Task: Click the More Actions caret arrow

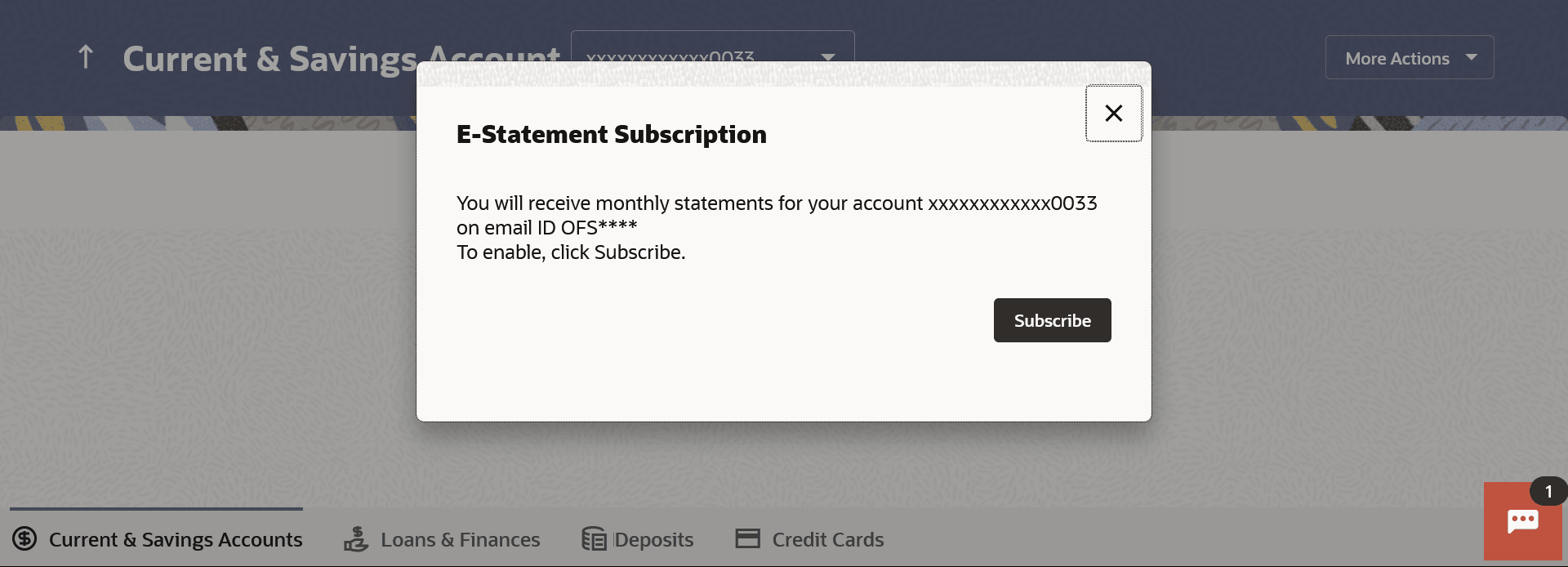Action: point(1472,57)
